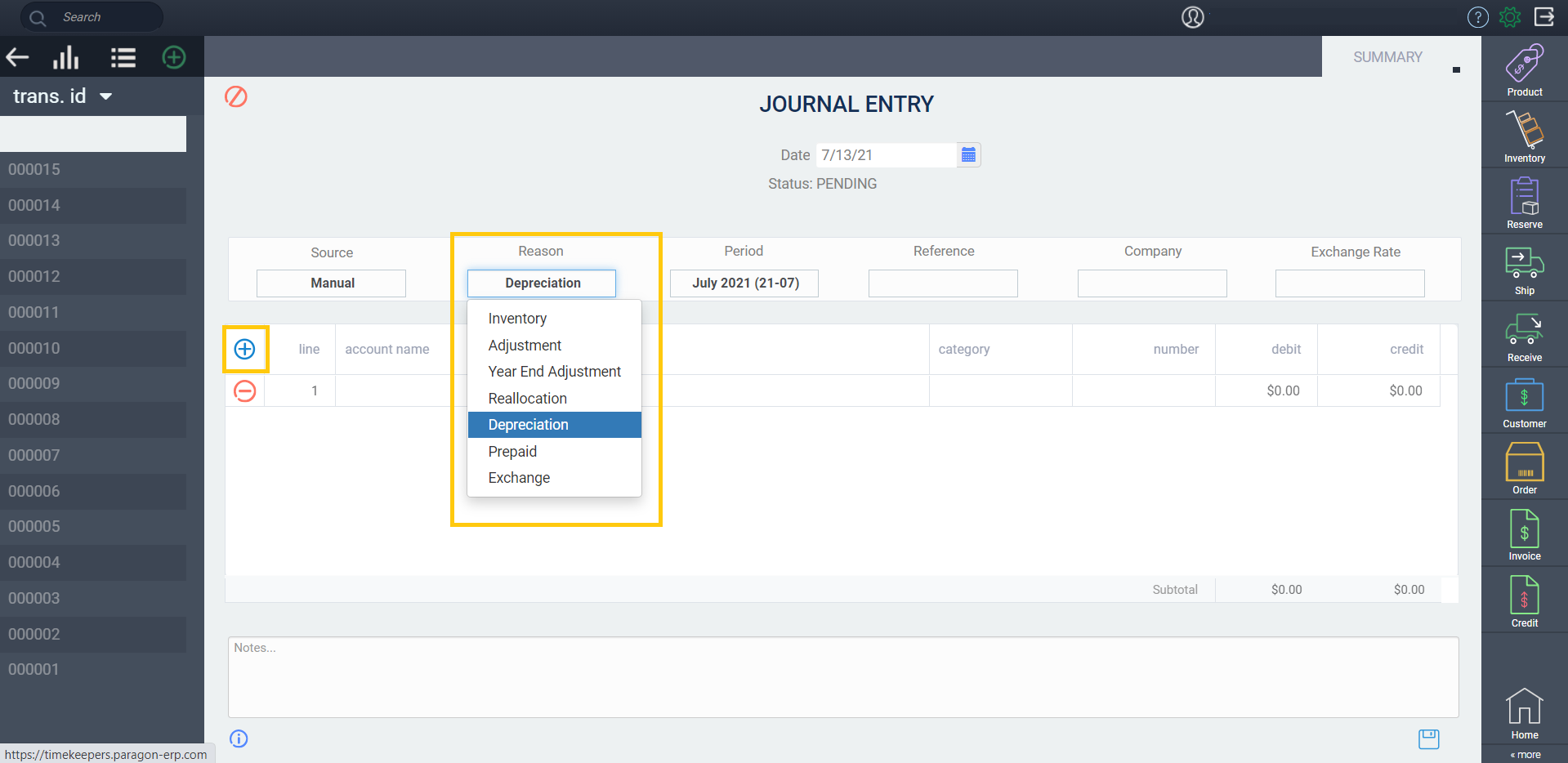Open transaction 000001
Viewport: 1568px width, 763px height.
pyautogui.click(x=93, y=670)
